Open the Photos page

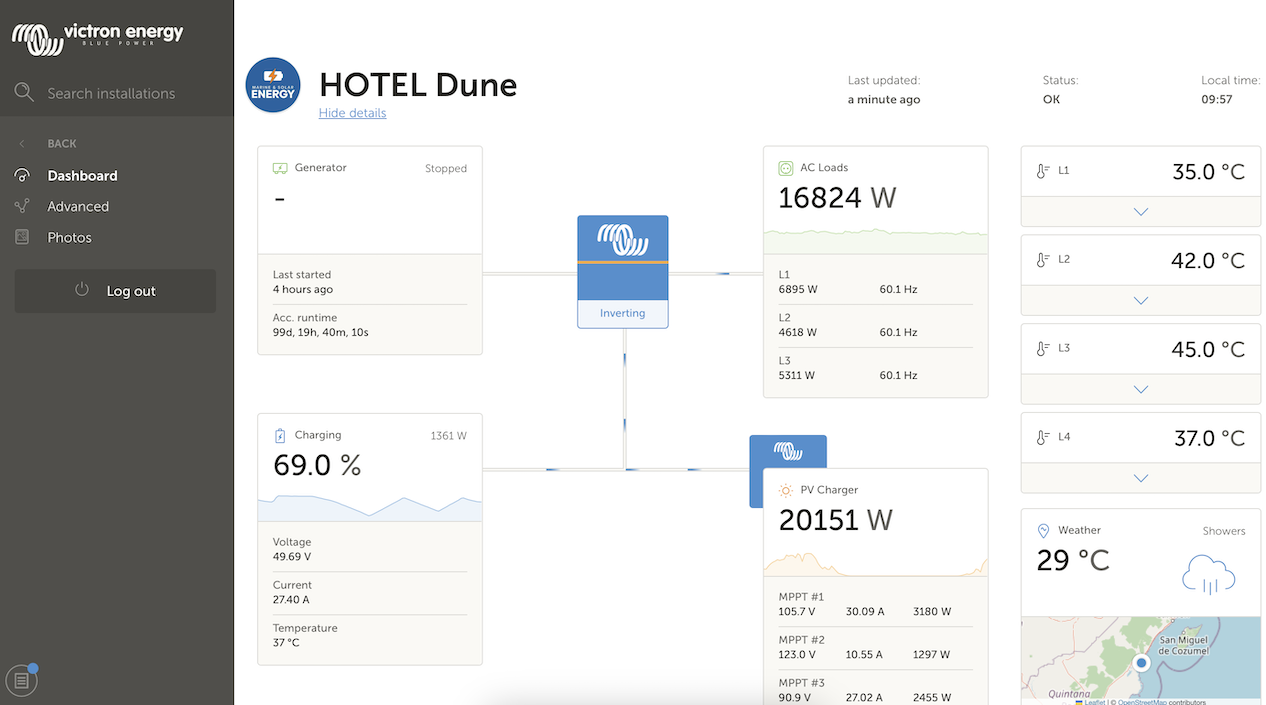69,238
